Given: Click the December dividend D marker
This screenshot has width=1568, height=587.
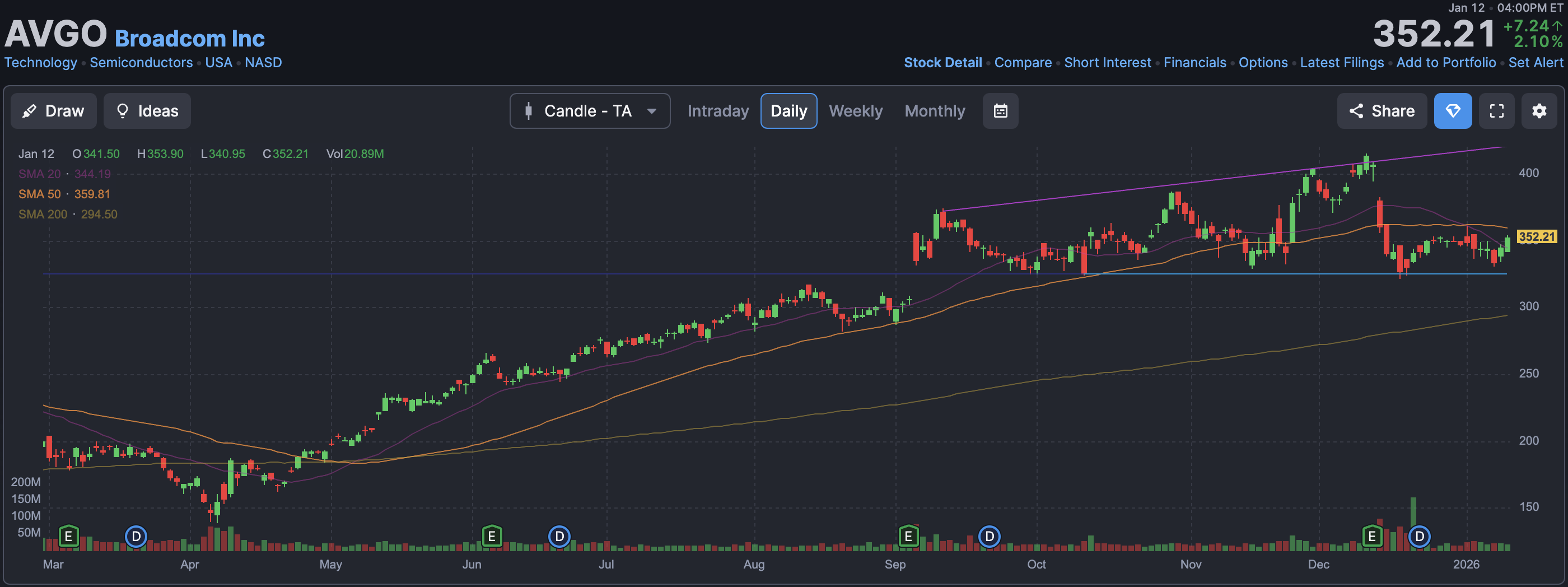Looking at the screenshot, I should click(1420, 537).
